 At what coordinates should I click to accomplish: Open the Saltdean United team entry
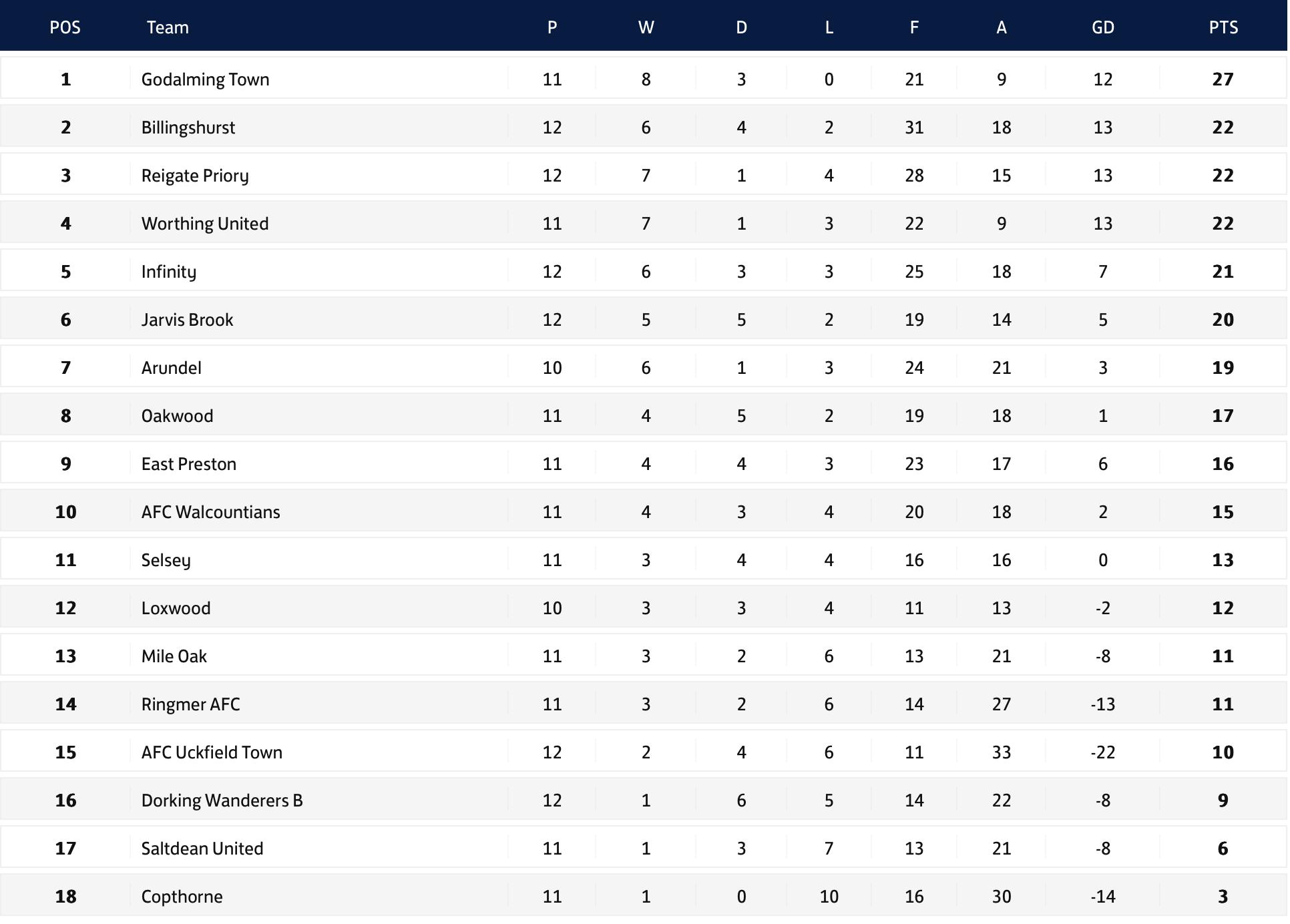click(x=202, y=849)
